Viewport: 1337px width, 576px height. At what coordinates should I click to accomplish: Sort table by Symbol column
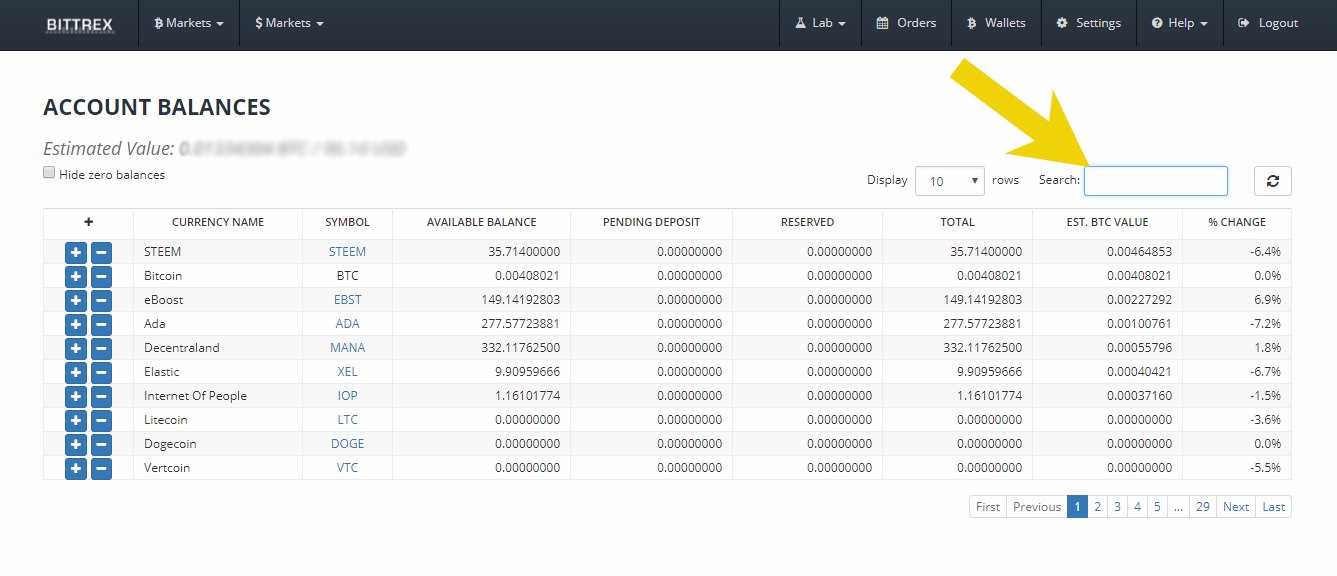tap(348, 222)
